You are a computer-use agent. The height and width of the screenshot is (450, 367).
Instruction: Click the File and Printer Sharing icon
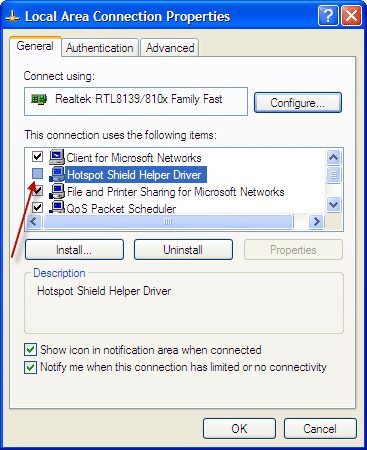click(x=57, y=191)
